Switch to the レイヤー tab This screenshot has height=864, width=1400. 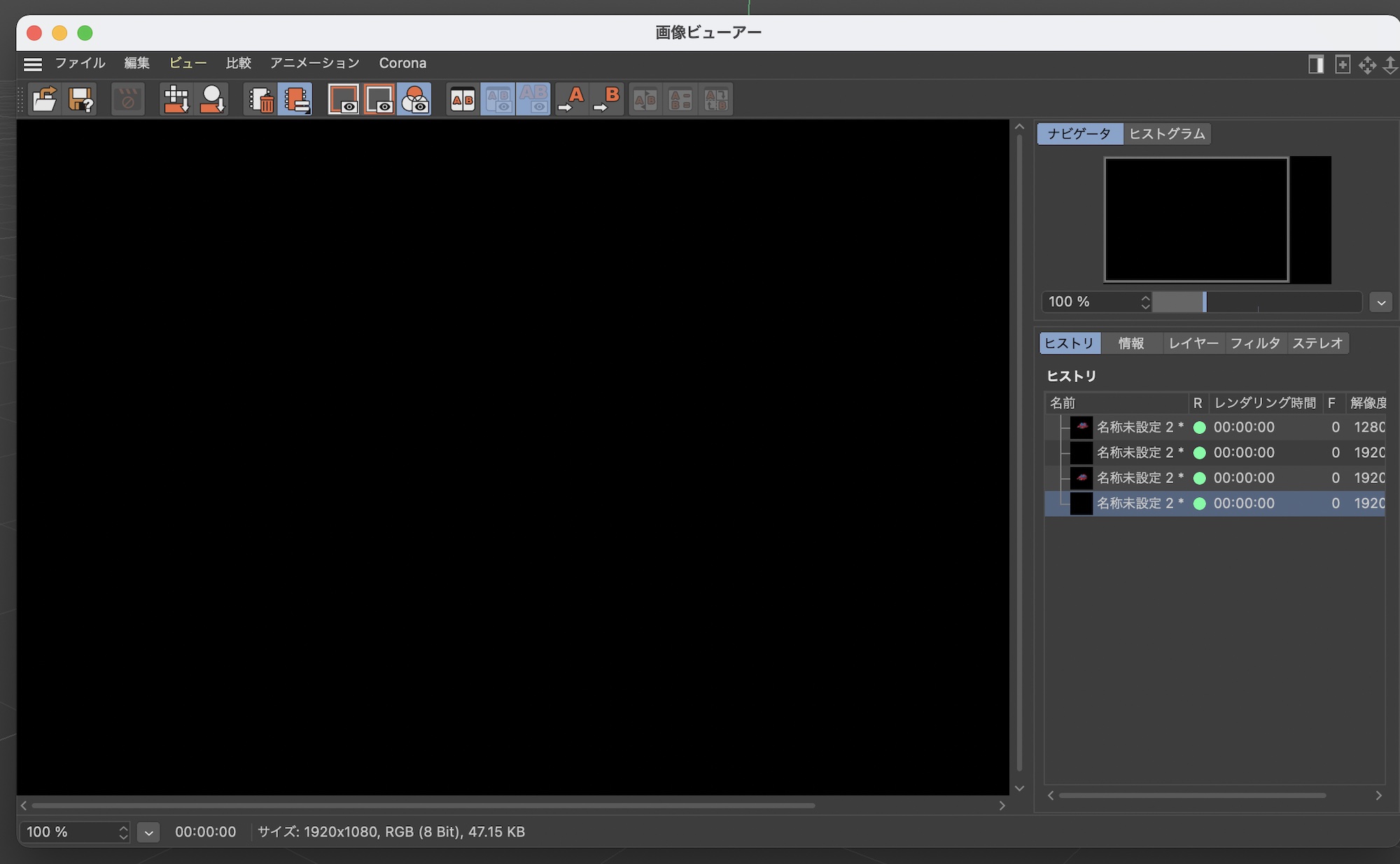pos(1193,343)
